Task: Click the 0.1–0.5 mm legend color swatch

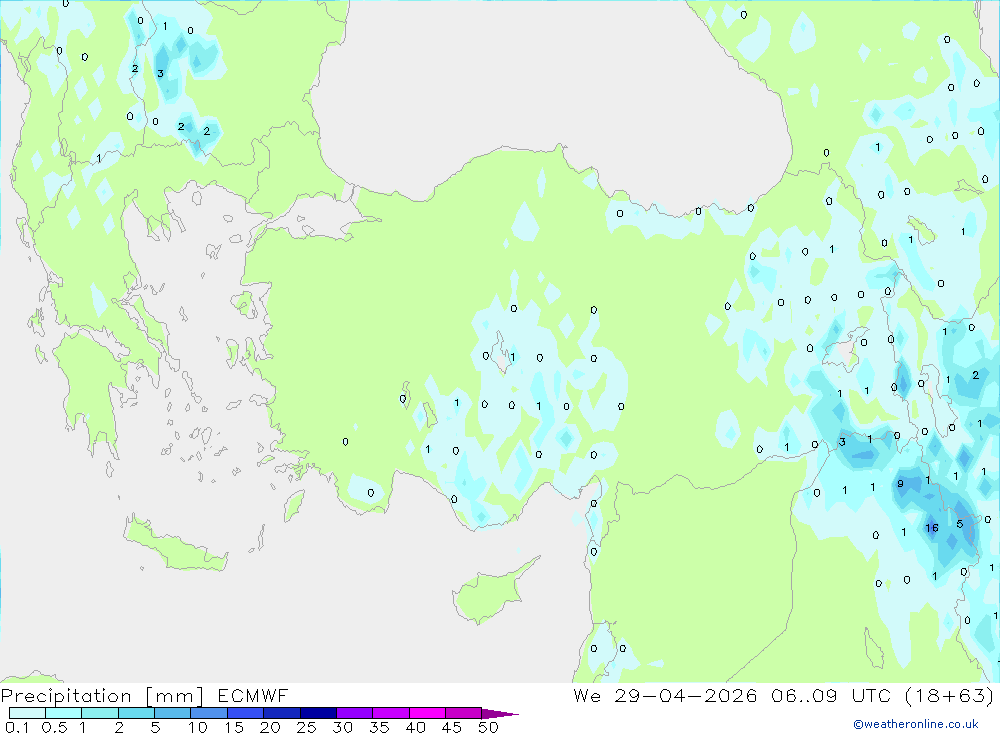Action: 27,713
